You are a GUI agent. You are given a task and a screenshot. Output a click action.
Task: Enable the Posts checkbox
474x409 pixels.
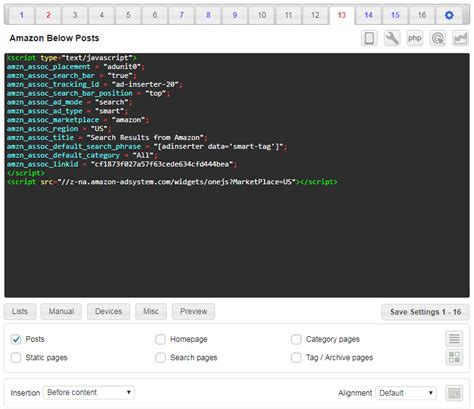point(16,339)
